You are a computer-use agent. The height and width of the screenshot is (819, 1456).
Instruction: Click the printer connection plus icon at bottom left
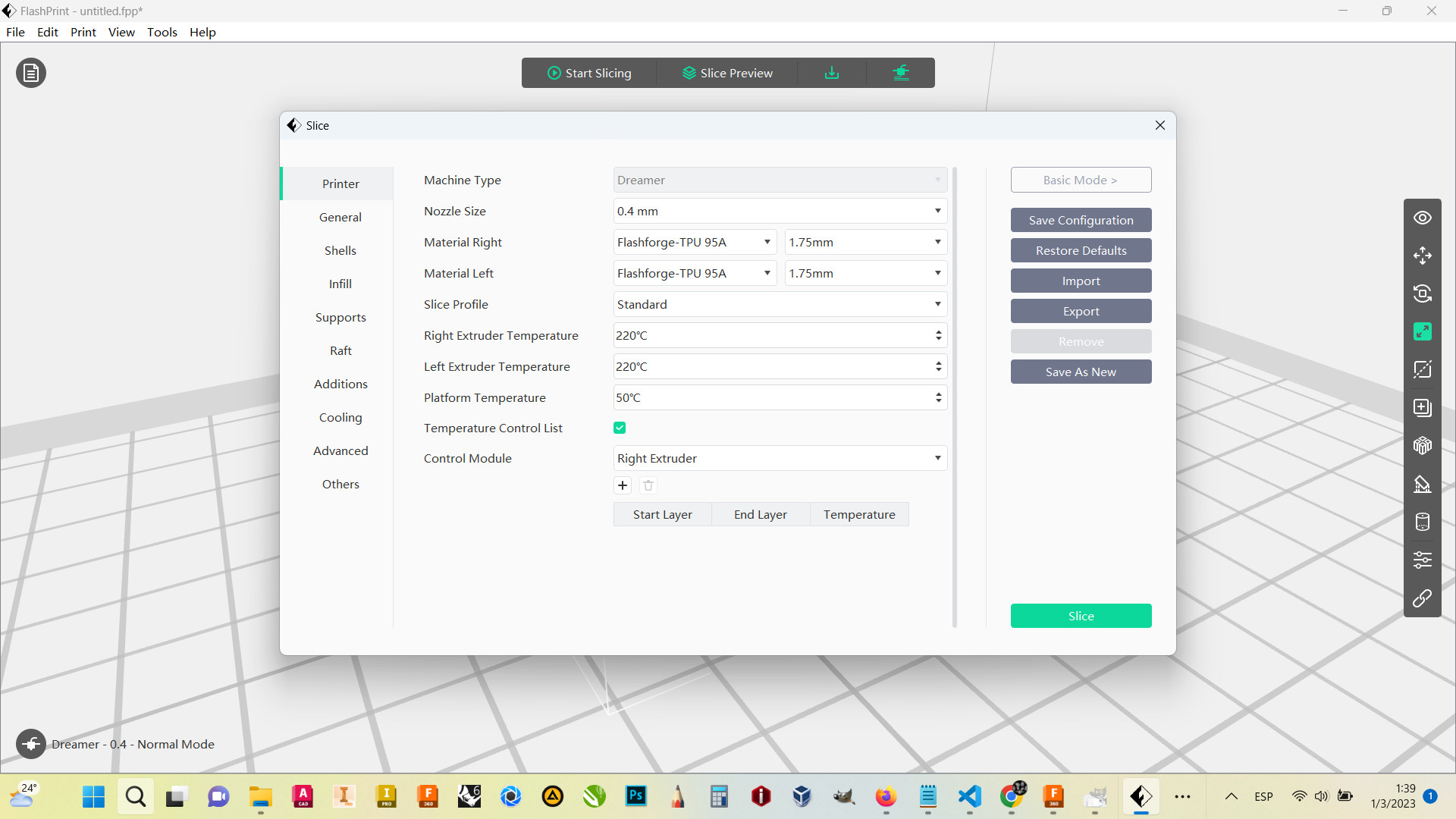31,744
